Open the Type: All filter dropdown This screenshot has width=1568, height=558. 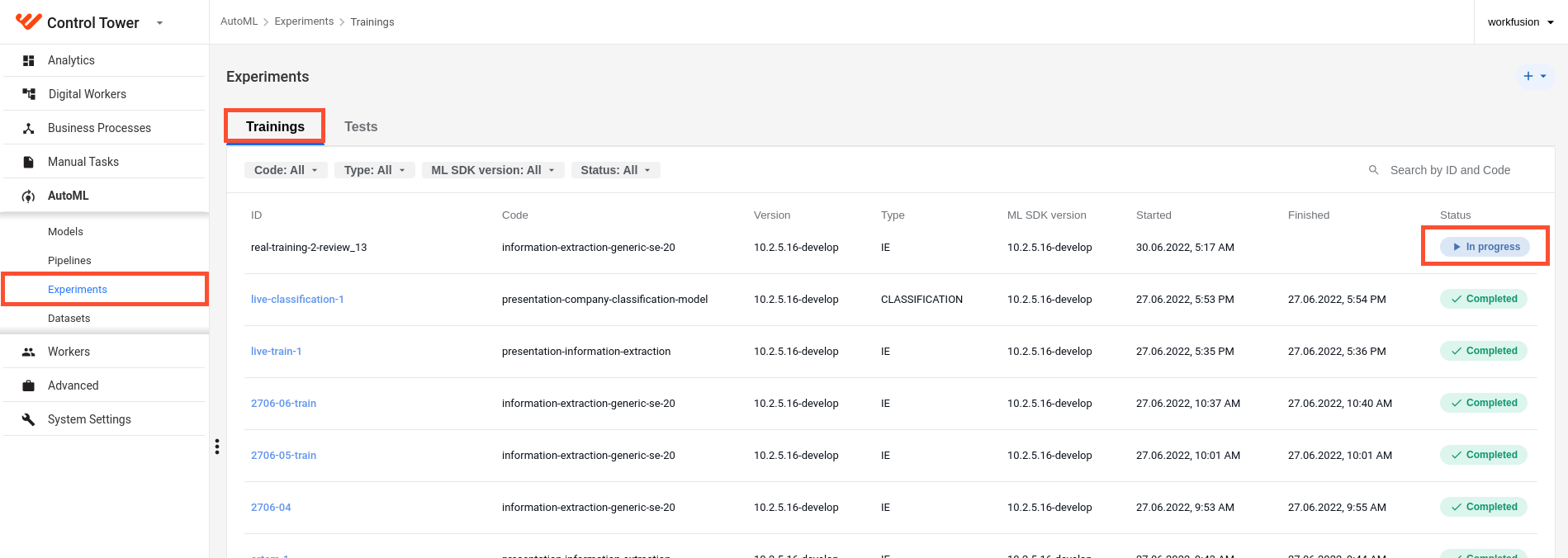tap(375, 170)
